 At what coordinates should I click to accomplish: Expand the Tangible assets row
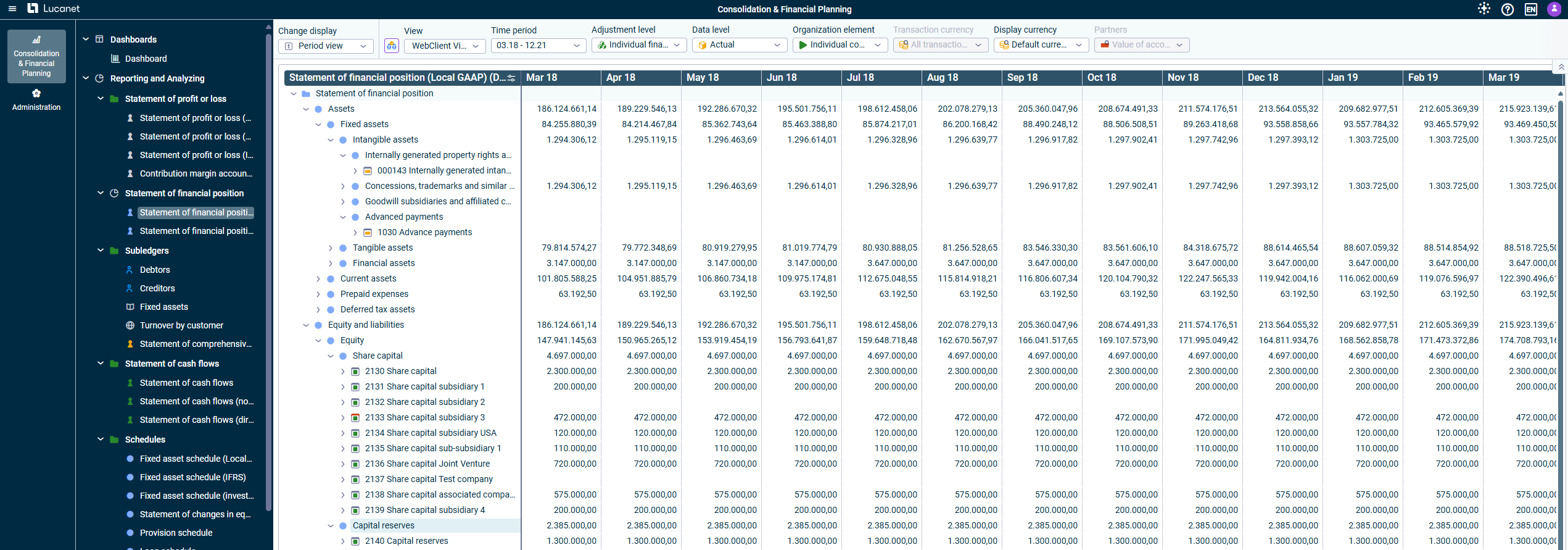point(331,248)
